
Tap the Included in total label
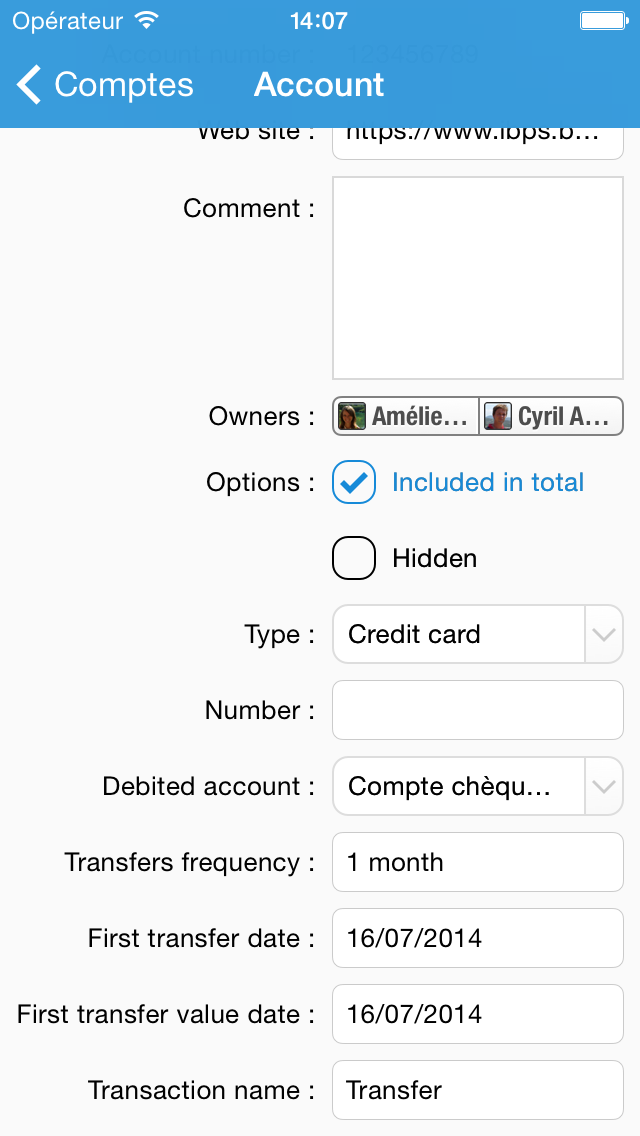tap(488, 482)
